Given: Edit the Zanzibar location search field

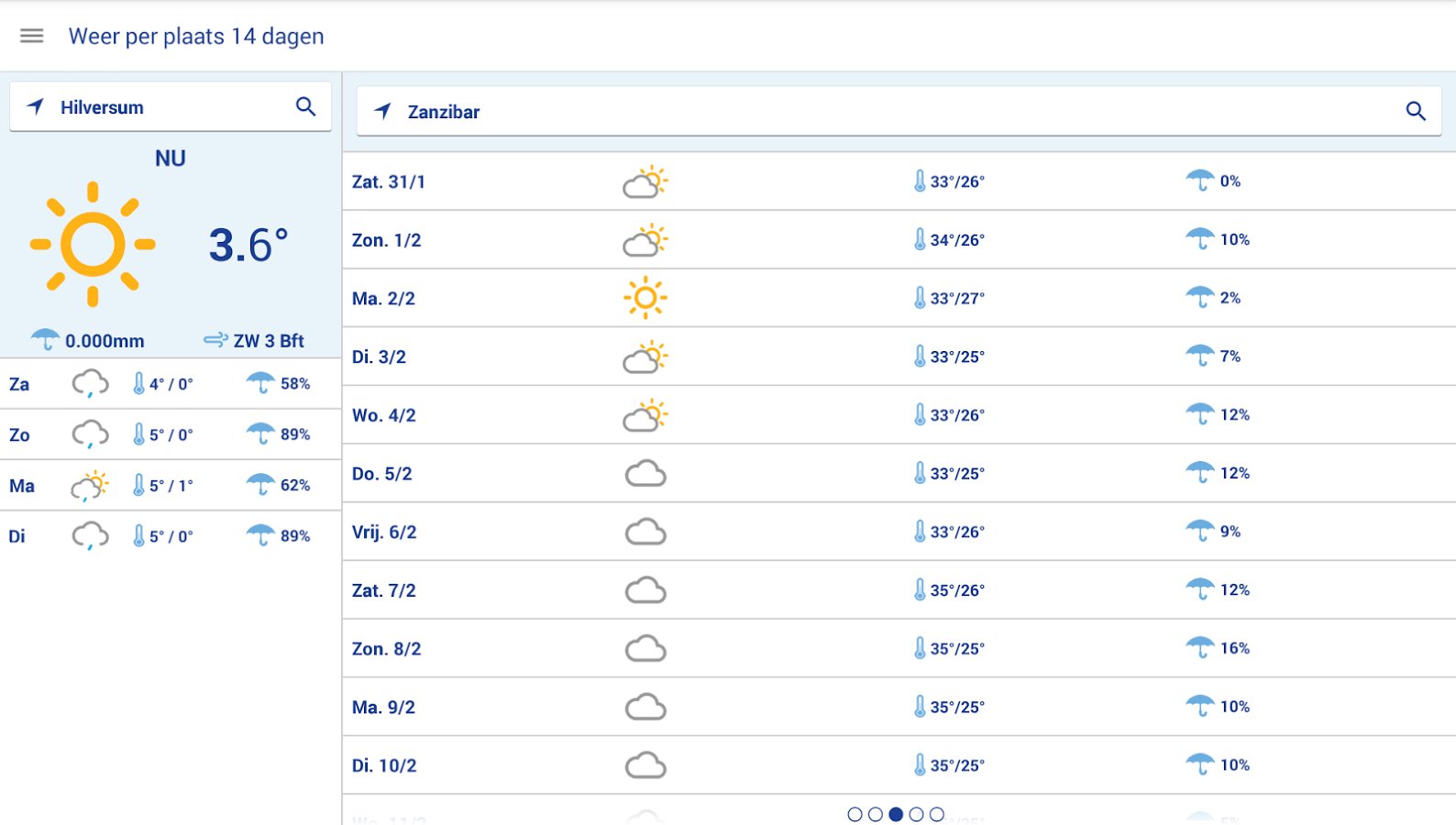Looking at the screenshot, I should click(x=899, y=111).
